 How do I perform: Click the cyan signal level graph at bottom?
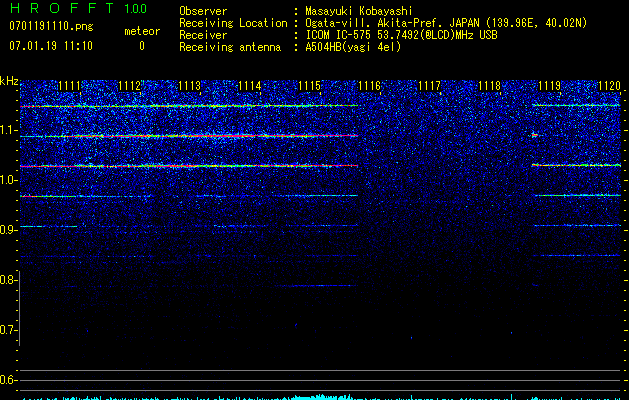(x=321, y=397)
